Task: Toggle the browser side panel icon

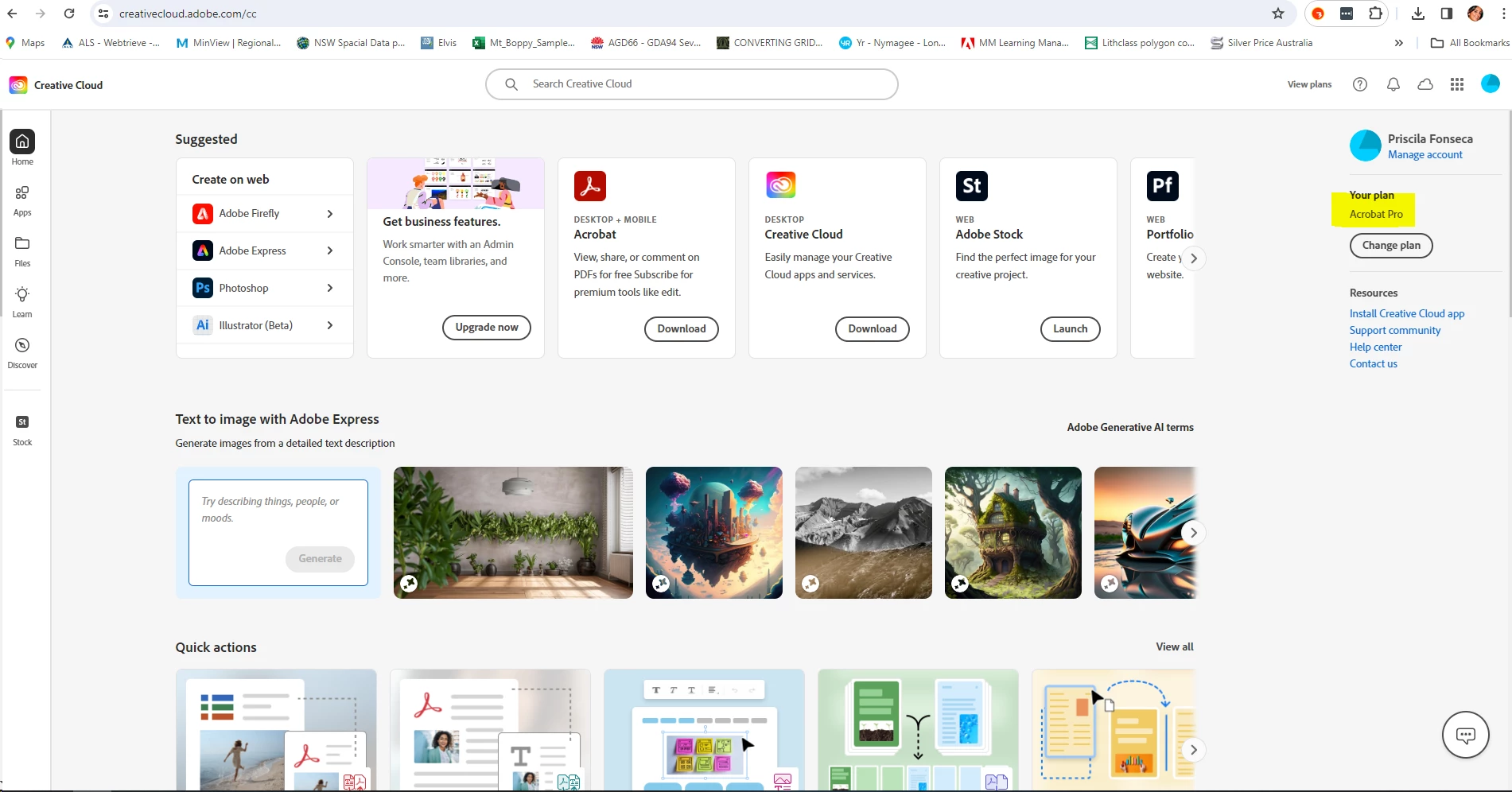Action: tap(1447, 14)
